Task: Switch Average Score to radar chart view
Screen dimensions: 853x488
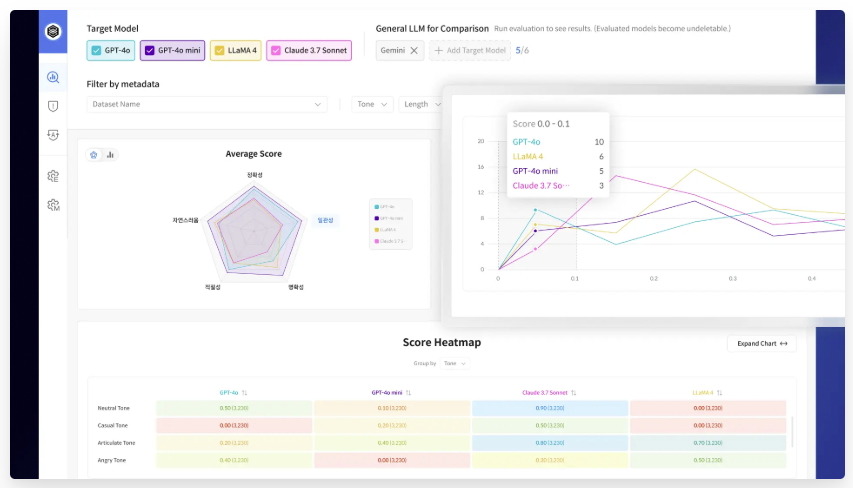Action: 94,155
